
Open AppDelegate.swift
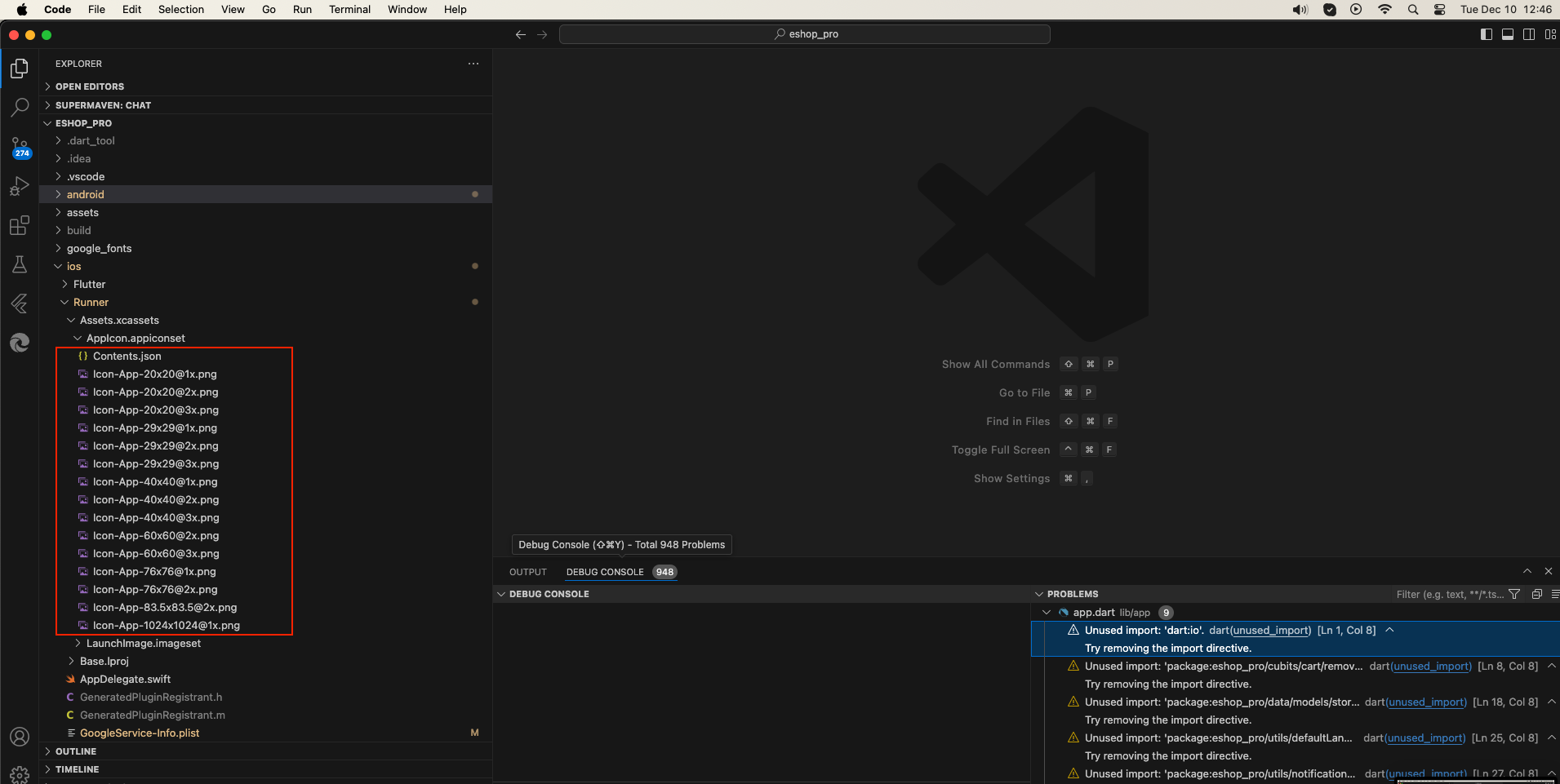coord(265,679)
